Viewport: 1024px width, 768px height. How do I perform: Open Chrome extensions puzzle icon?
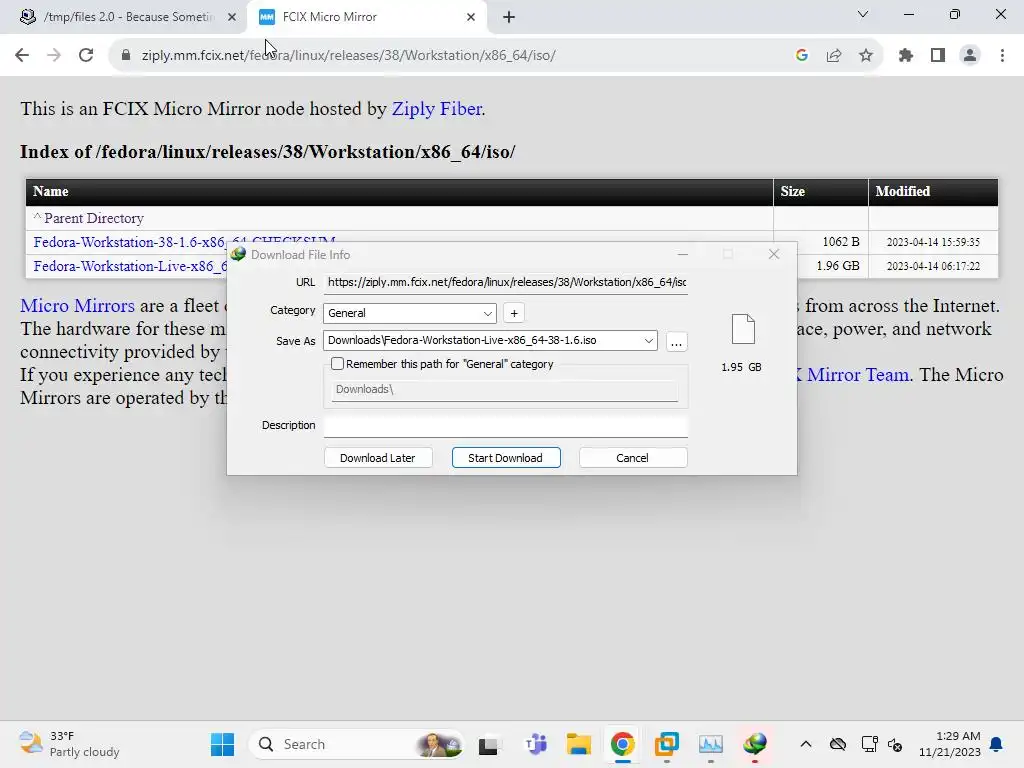point(906,56)
